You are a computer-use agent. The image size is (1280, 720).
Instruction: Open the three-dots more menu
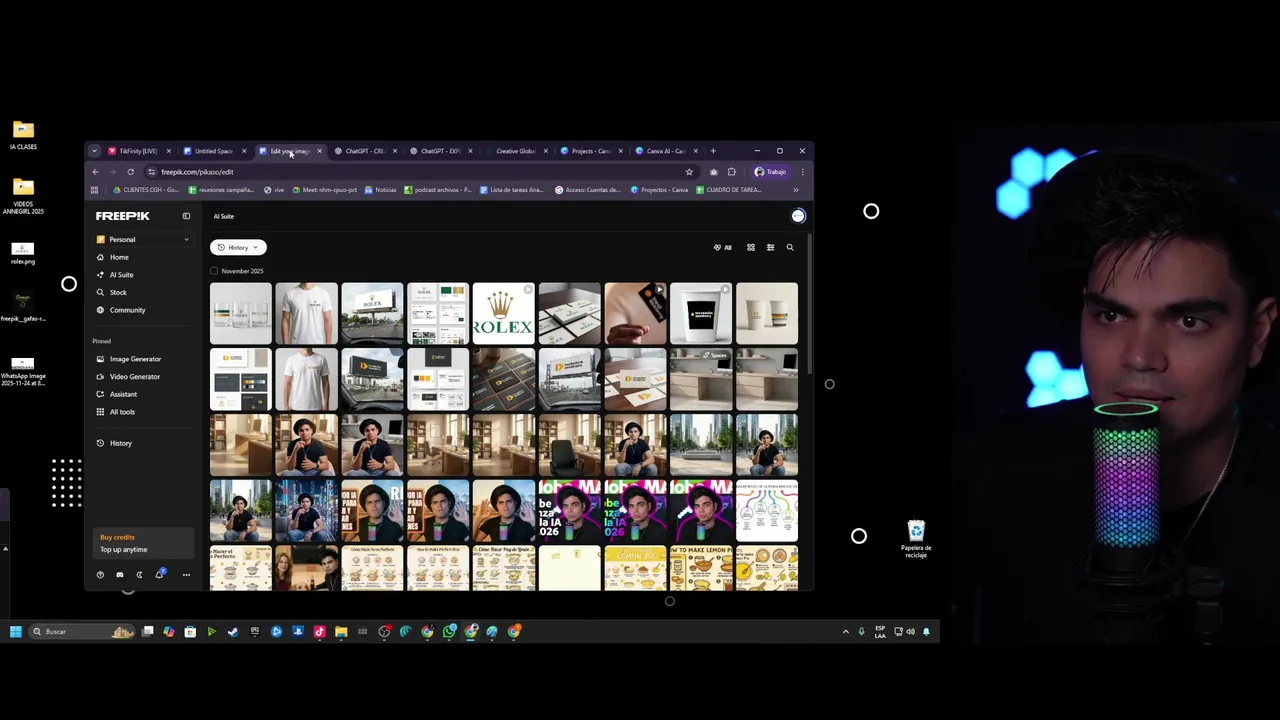[x=186, y=575]
